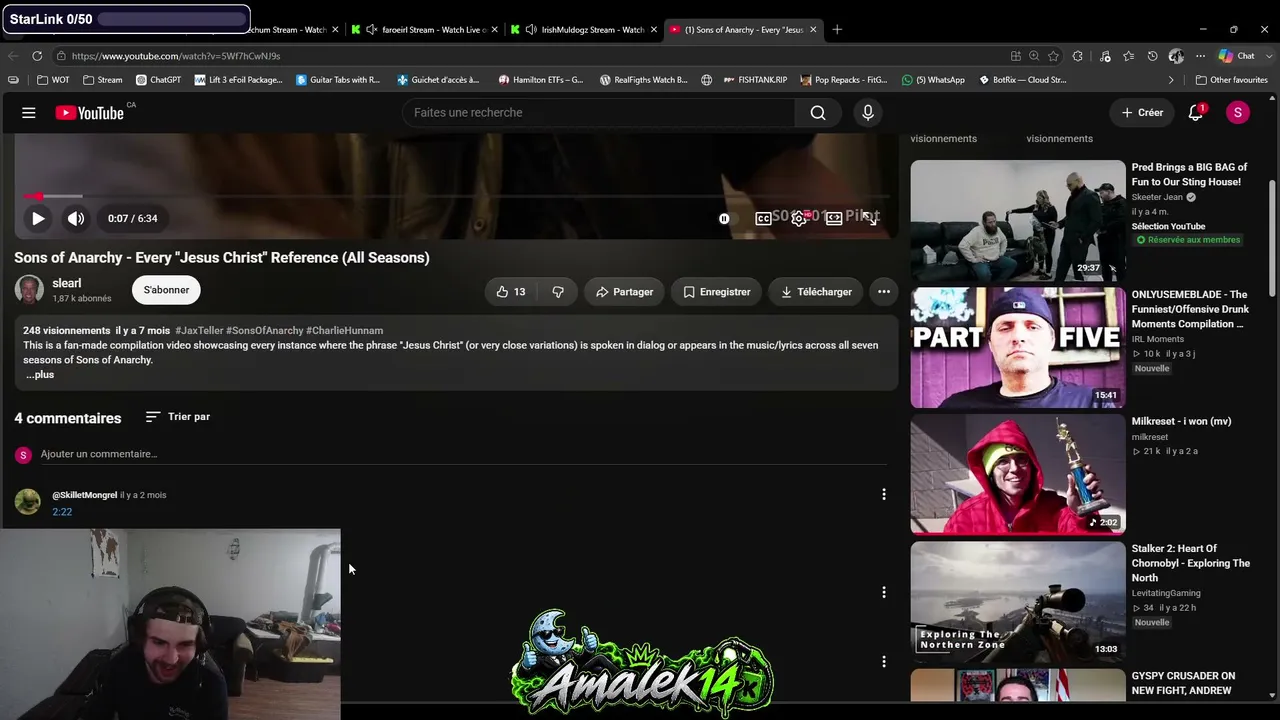Image resolution: width=1280 pixels, height=720 pixels.
Task: Open the Stream bookmarks folder
Action: click(x=103, y=80)
